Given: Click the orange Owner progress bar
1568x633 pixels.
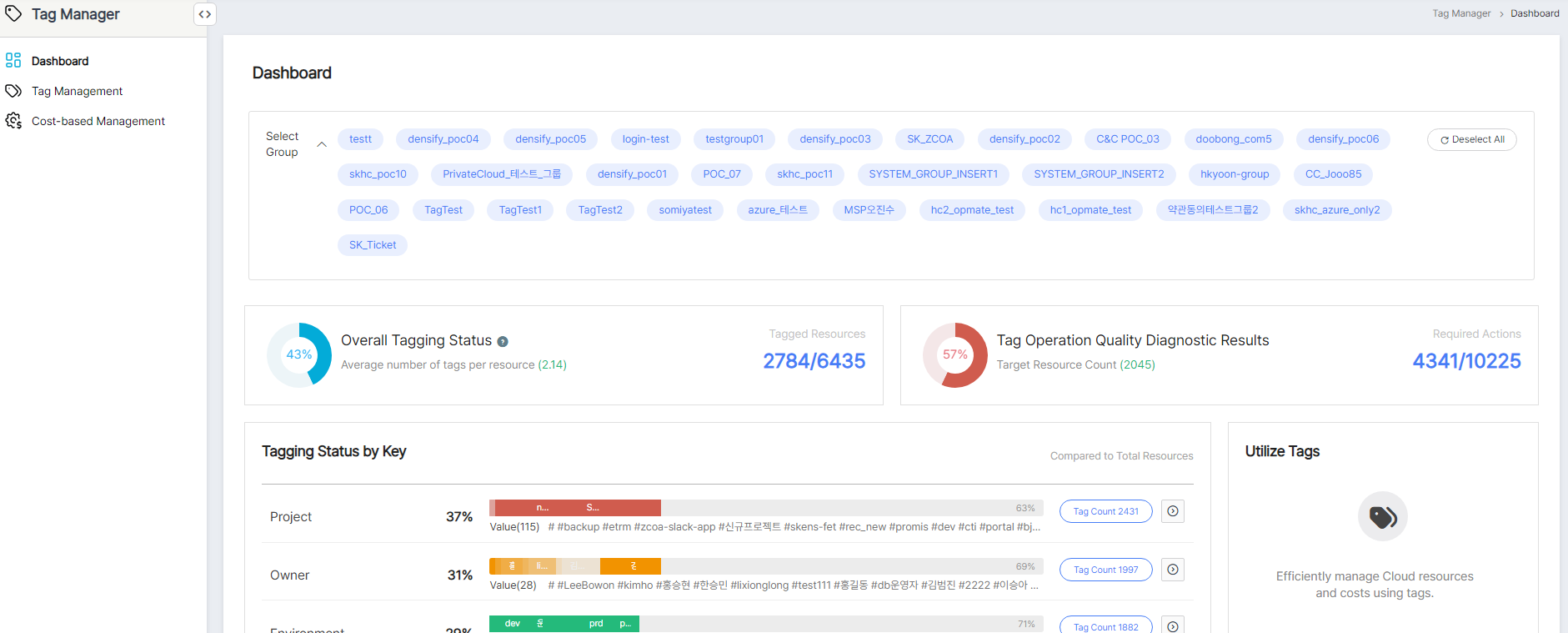Looking at the screenshot, I should coord(575,566).
